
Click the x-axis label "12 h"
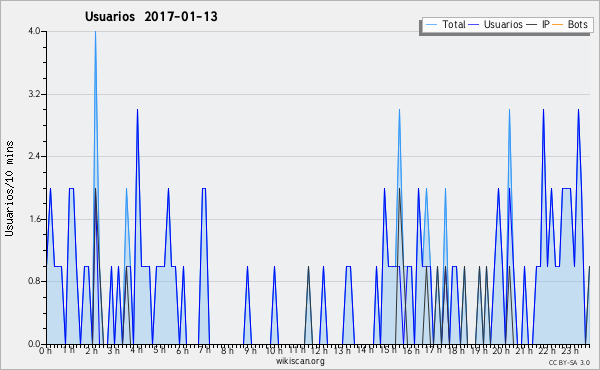[319, 351]
